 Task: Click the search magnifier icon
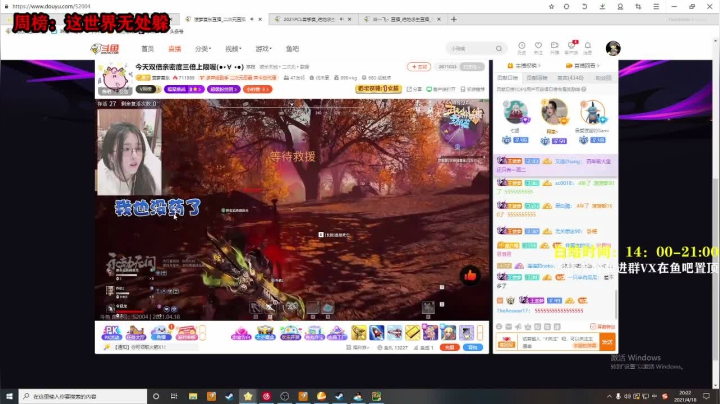pyautogui.click(x=499, y=48)
